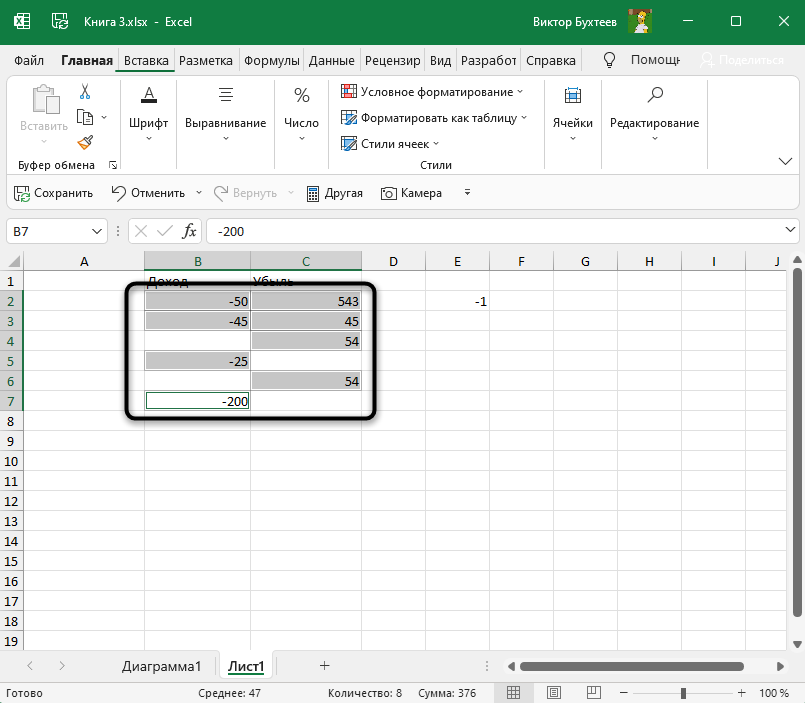This screenshot has width=805, height=703.
Task: Expand the Name Box dropdown
Action: [98, 231]
